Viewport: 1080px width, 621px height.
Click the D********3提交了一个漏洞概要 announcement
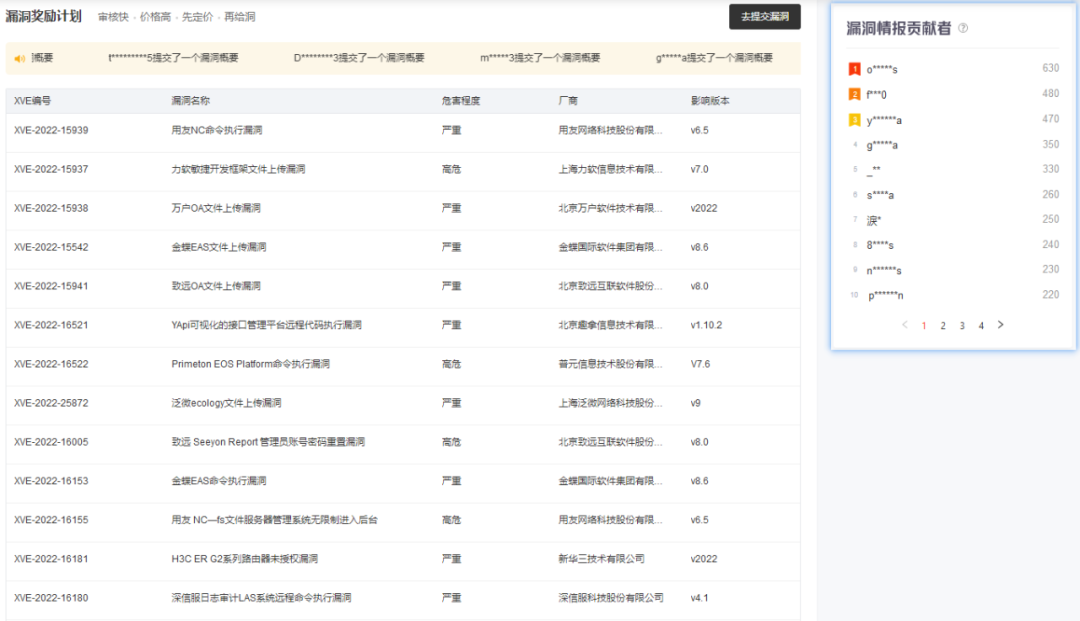[359, 58]
